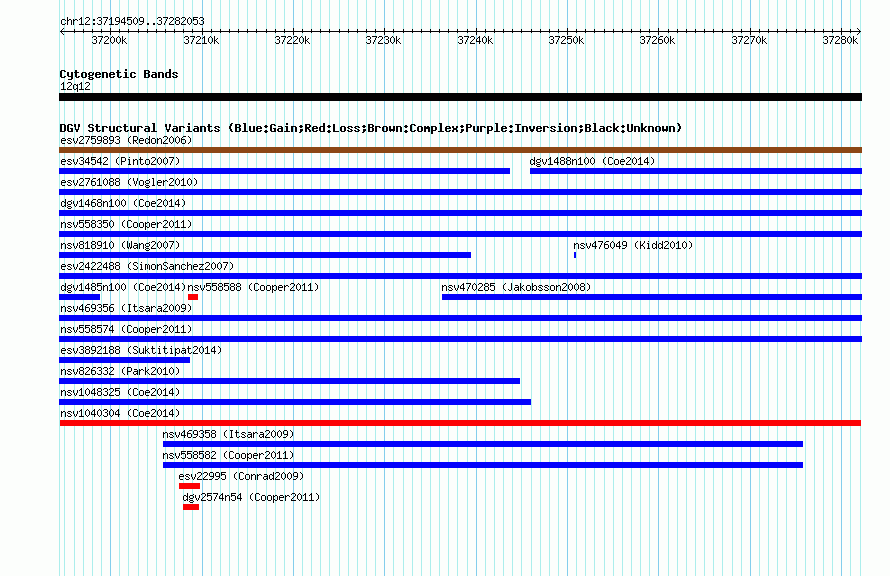Open nsv1048325 (Coe2014) label
This screenshot has width=890, height=576.
tap(120, 392)
